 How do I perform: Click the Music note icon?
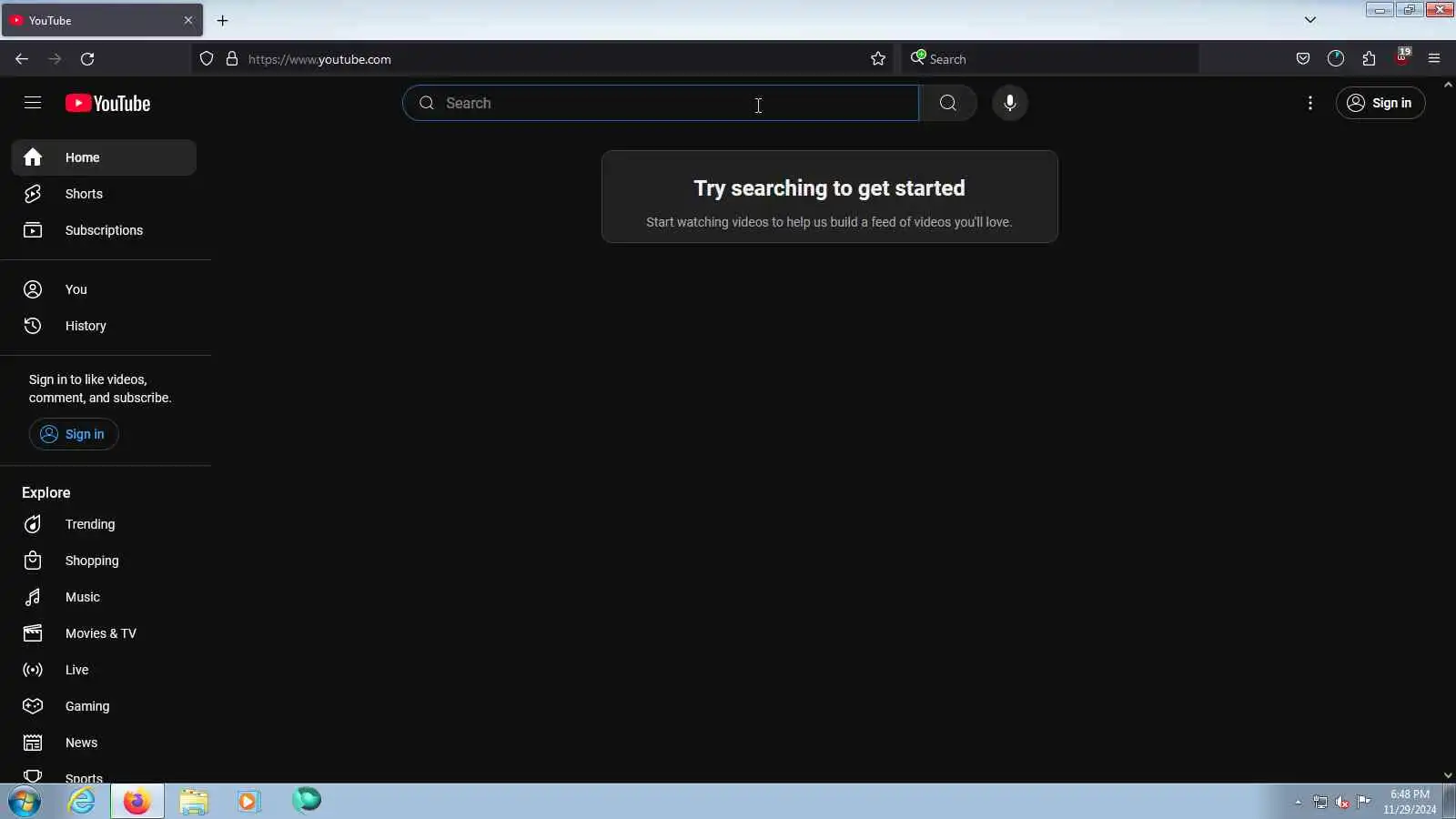pyautogui.click(x=33, y=597)
